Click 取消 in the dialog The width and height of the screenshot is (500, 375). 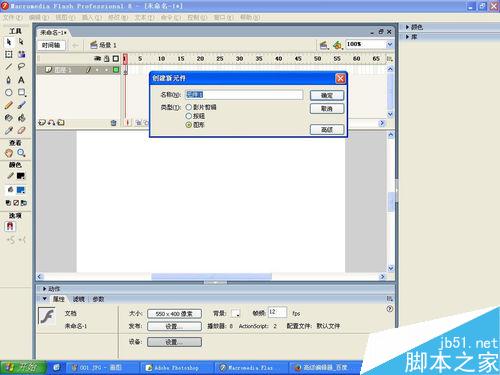click(327, 109)
